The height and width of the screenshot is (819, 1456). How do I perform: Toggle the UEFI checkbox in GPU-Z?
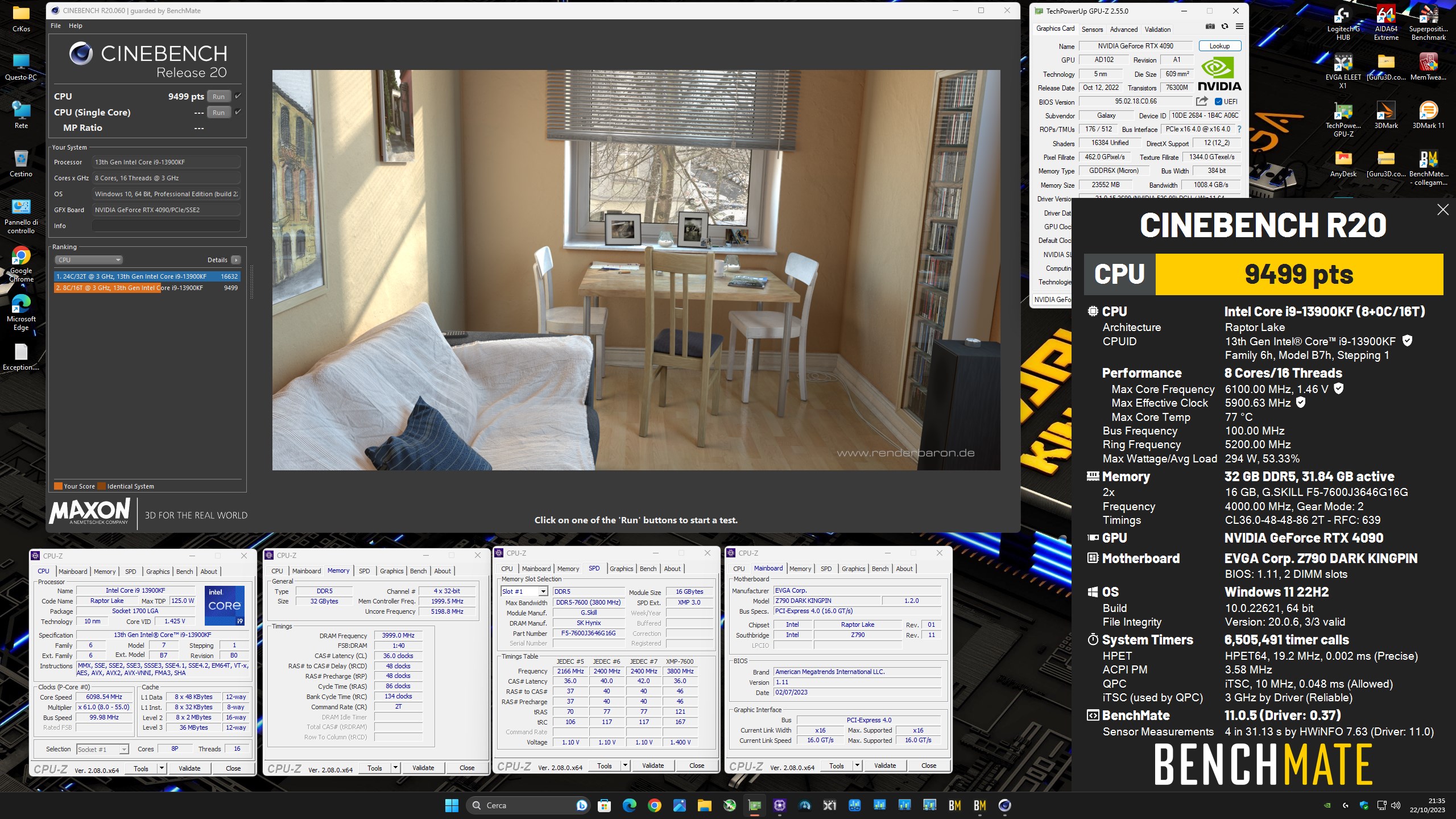pyautogui.click(x=1218, y=102)
